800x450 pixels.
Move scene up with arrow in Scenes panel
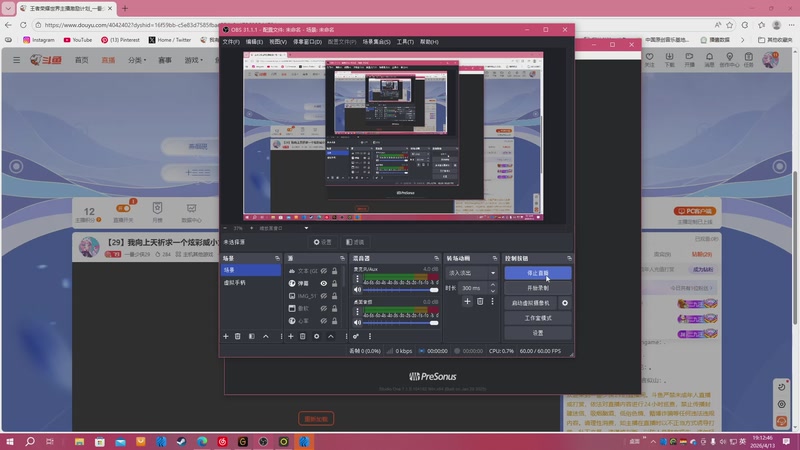click(x=266, y=336)
